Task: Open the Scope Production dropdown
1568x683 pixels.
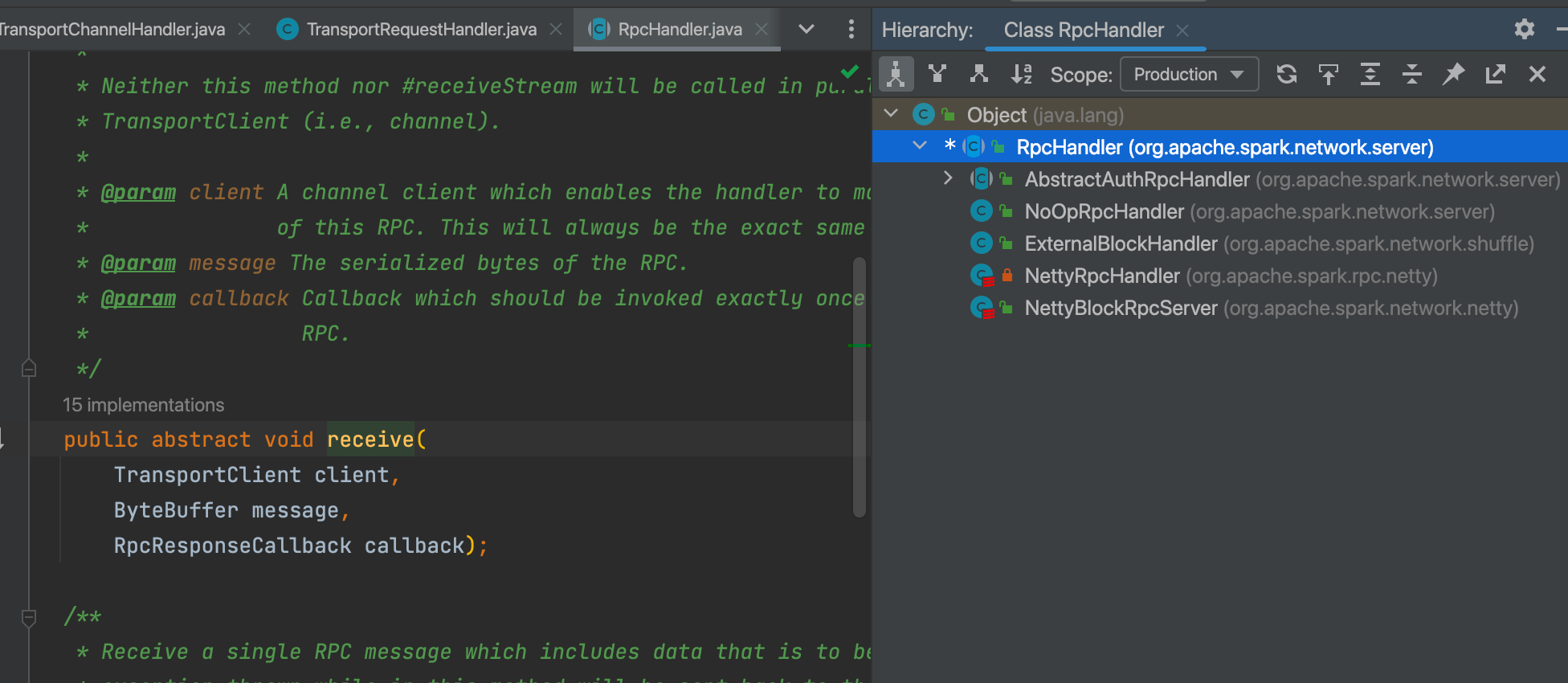Action: [1189, 75]
